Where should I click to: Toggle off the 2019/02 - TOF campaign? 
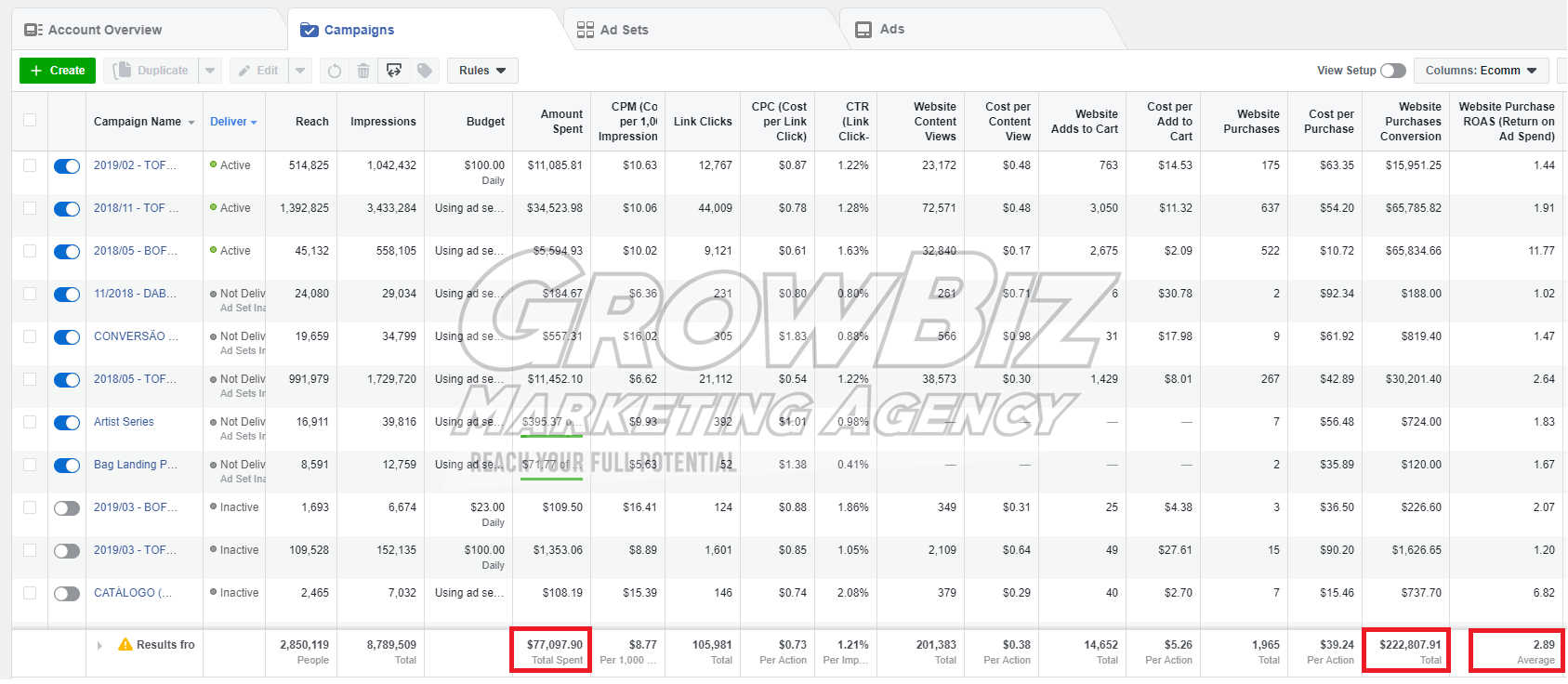[67, 166]
